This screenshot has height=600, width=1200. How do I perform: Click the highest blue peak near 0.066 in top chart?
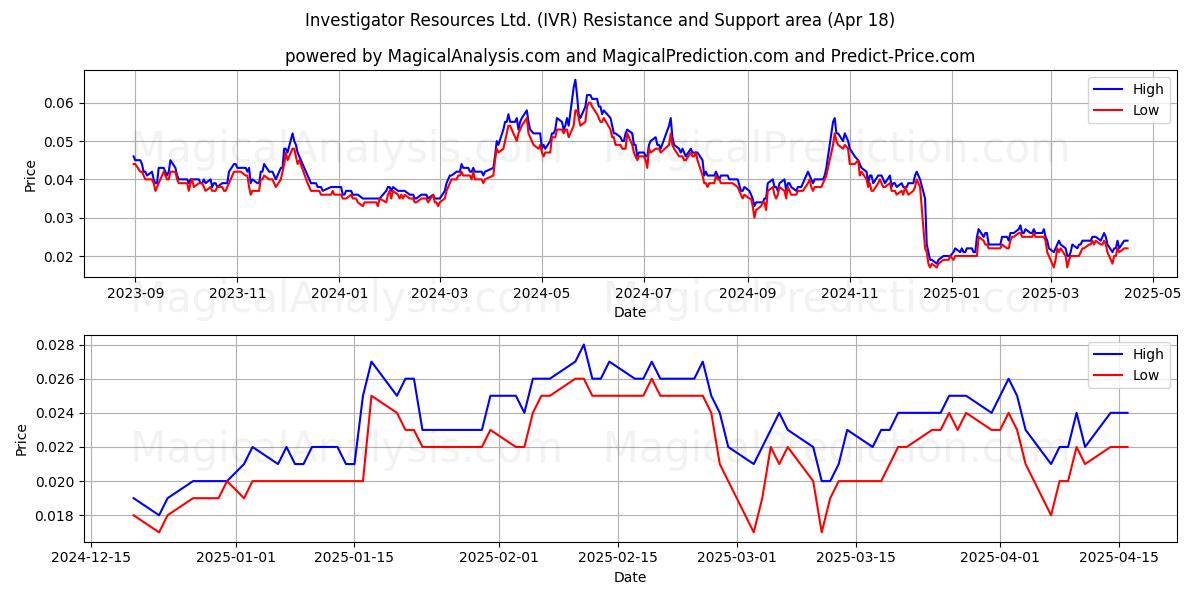(575, 80)
